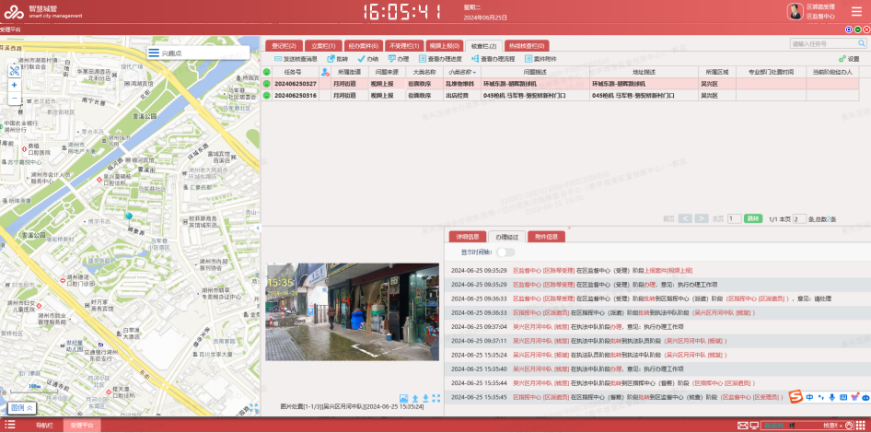Screen dimensions: 871x433
Task: Open the hamburger menu at top right
Action: coord(856,12)
